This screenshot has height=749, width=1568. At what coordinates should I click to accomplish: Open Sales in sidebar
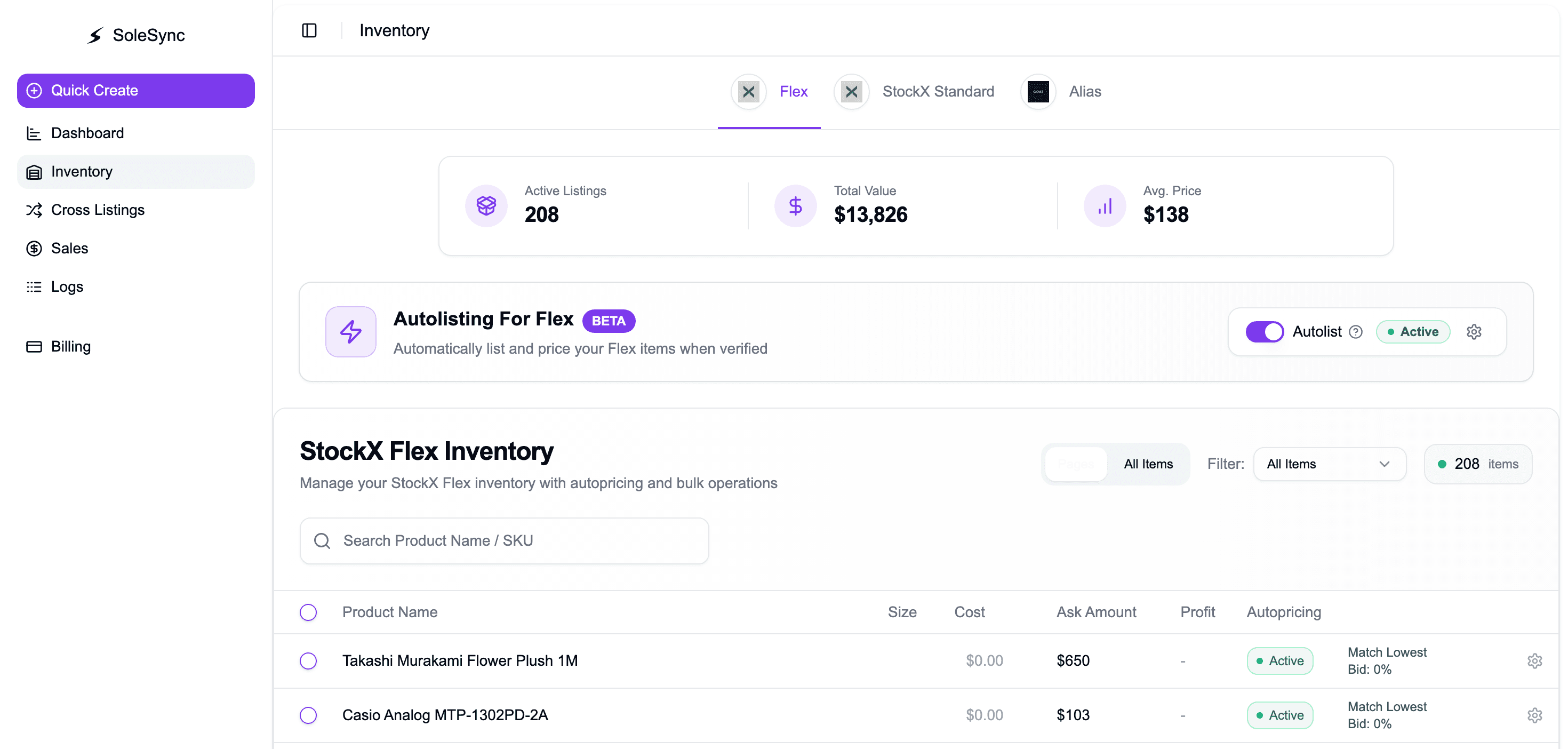tap(136, 249)
